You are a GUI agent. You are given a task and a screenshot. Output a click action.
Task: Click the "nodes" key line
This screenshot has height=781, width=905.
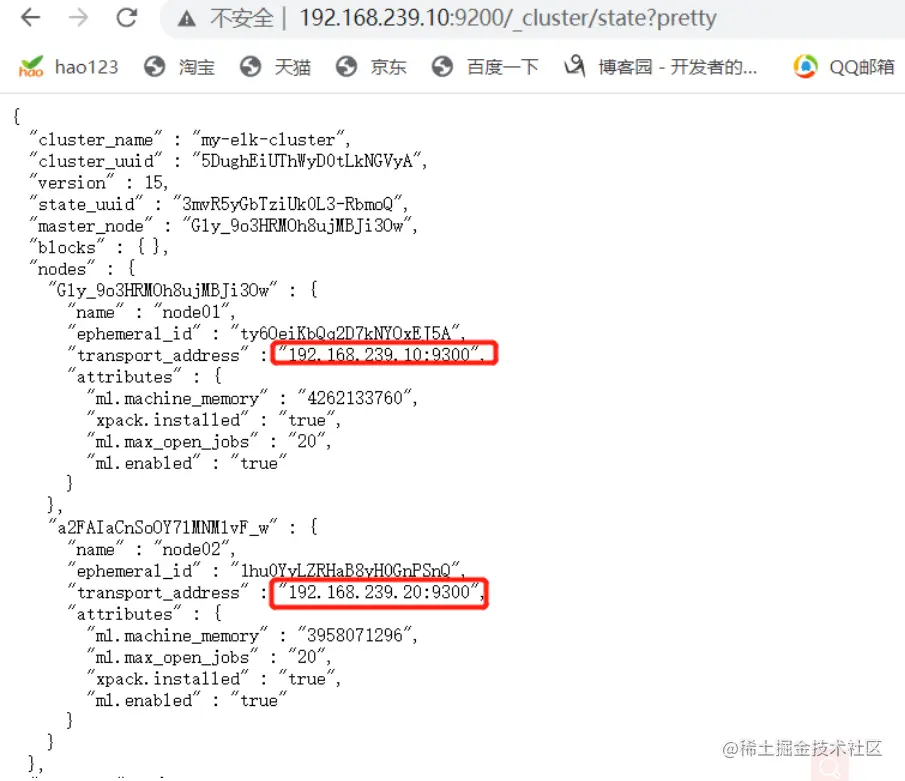click(83, 269)
